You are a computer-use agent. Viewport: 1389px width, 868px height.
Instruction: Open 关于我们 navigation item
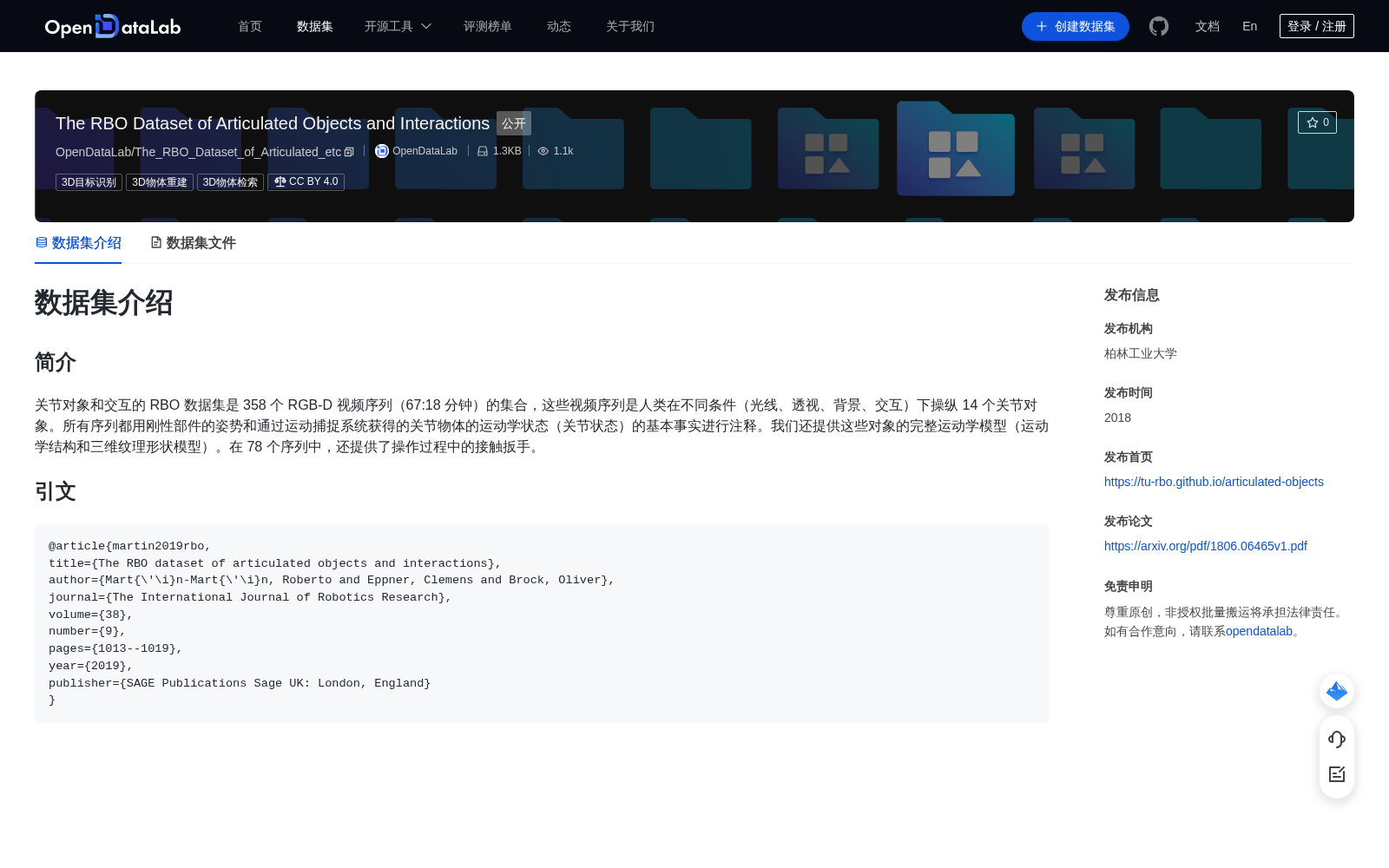[630, 26]
